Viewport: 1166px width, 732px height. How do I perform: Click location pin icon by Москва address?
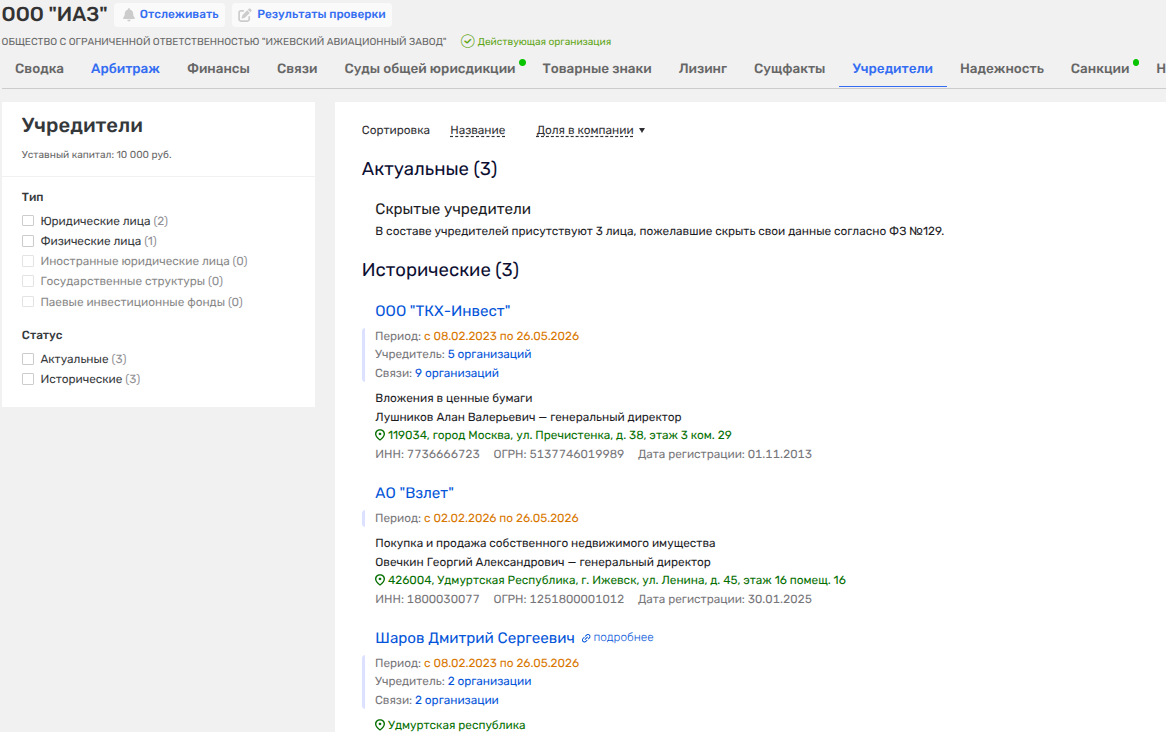(x=380, y=435)
